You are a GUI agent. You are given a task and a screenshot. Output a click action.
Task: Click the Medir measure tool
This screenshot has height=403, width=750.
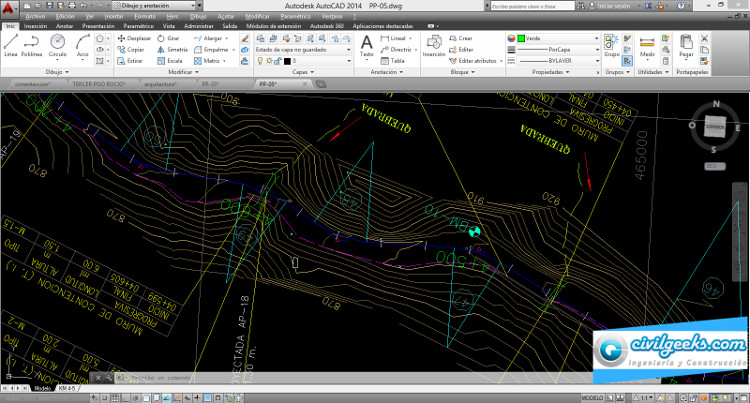647,46
